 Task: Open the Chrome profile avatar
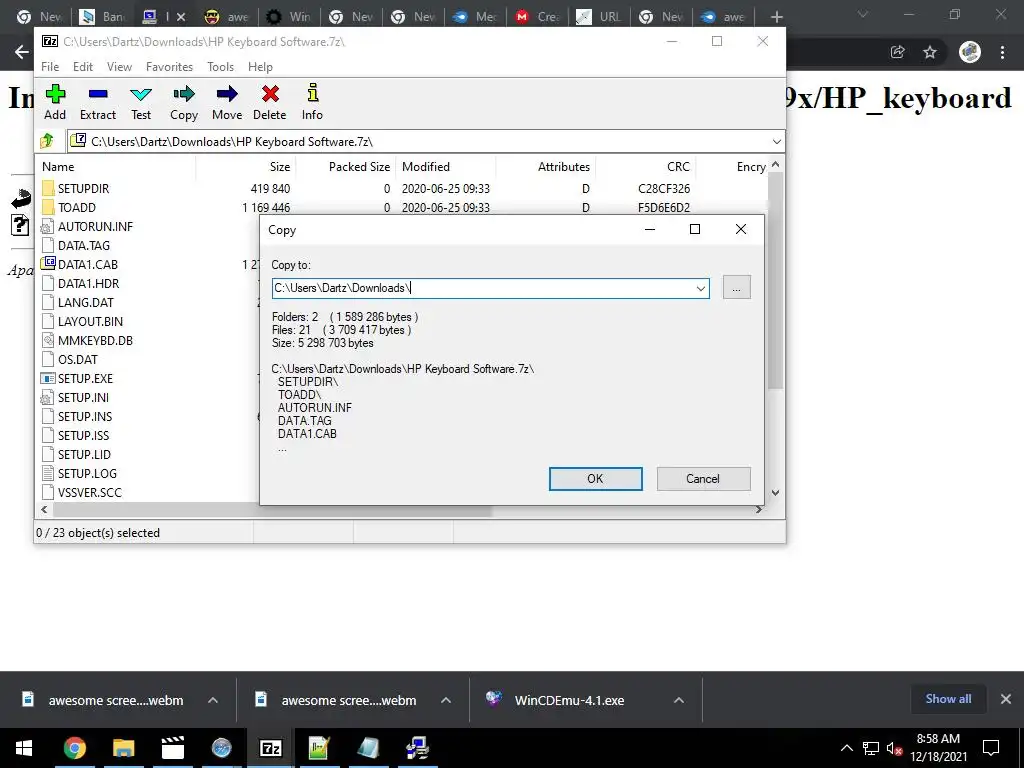970,52
